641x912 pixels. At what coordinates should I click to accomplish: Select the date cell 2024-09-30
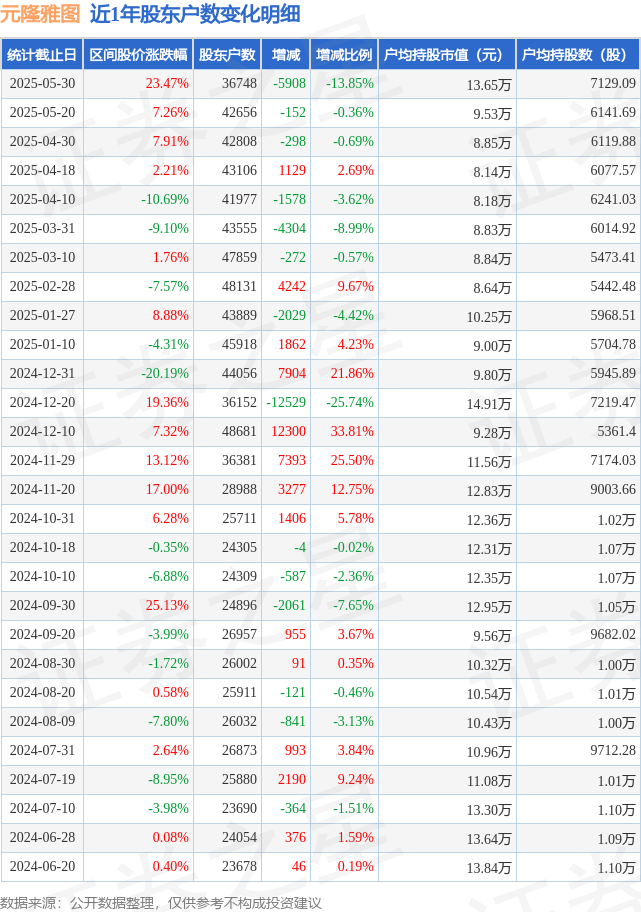(x=42, y=605)
